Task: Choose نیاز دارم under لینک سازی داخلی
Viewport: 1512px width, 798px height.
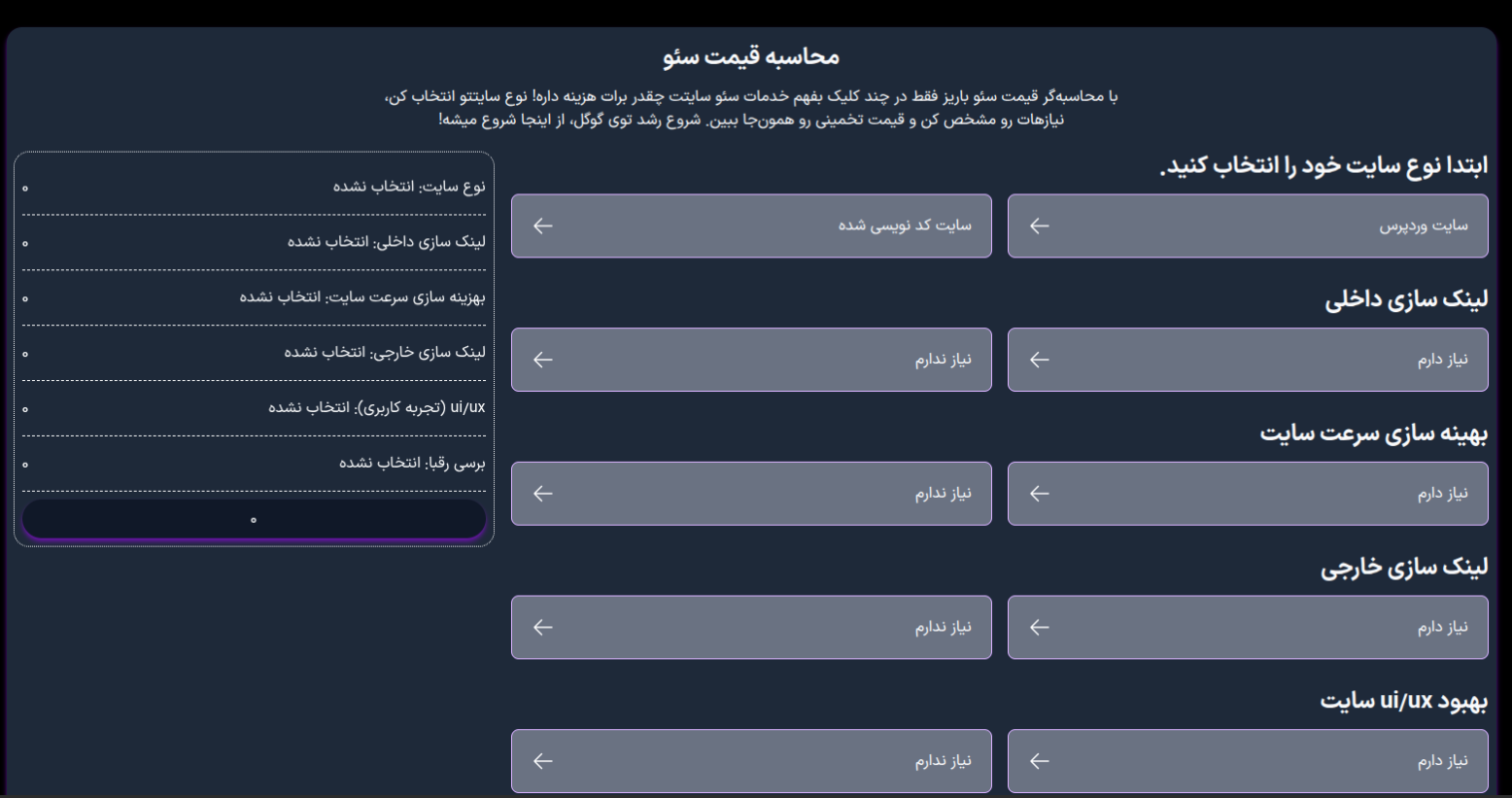Action: [x=1248, y=360]
